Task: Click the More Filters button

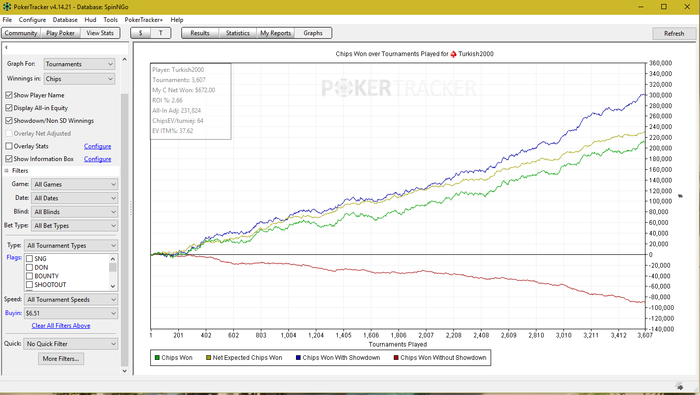Action: tap(61, 359)
